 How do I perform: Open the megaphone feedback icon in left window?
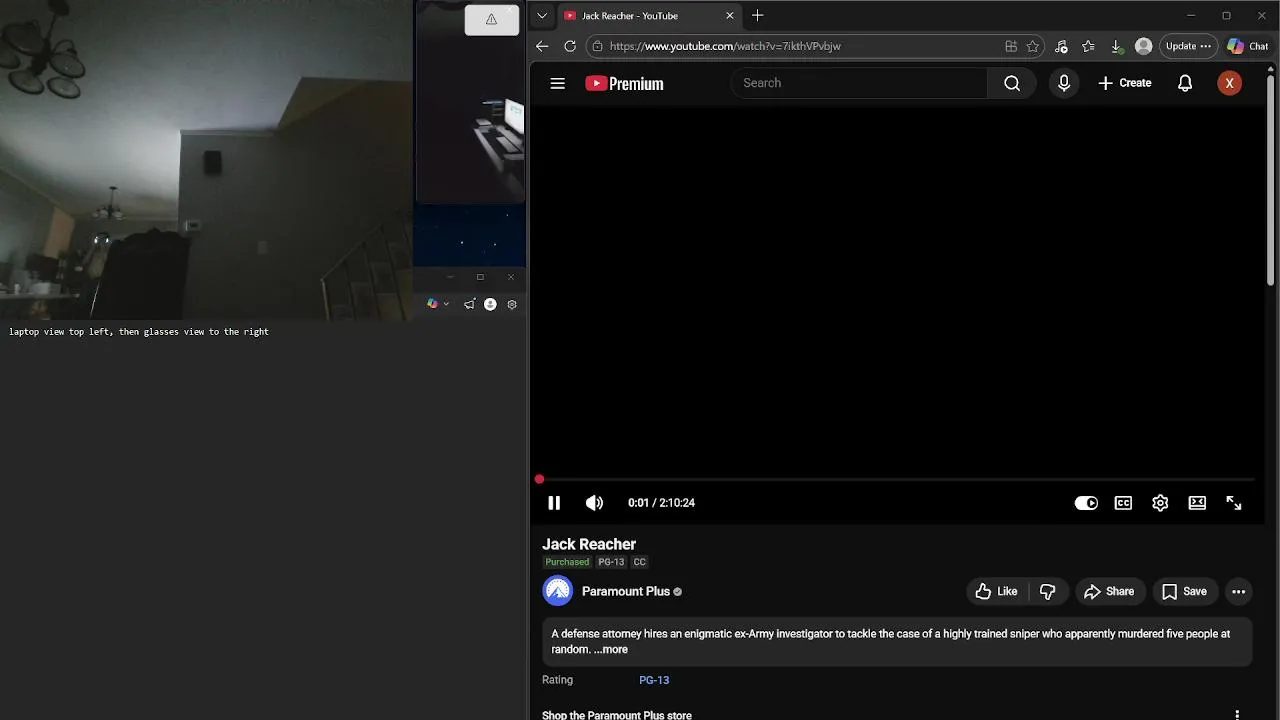(469, 304)
